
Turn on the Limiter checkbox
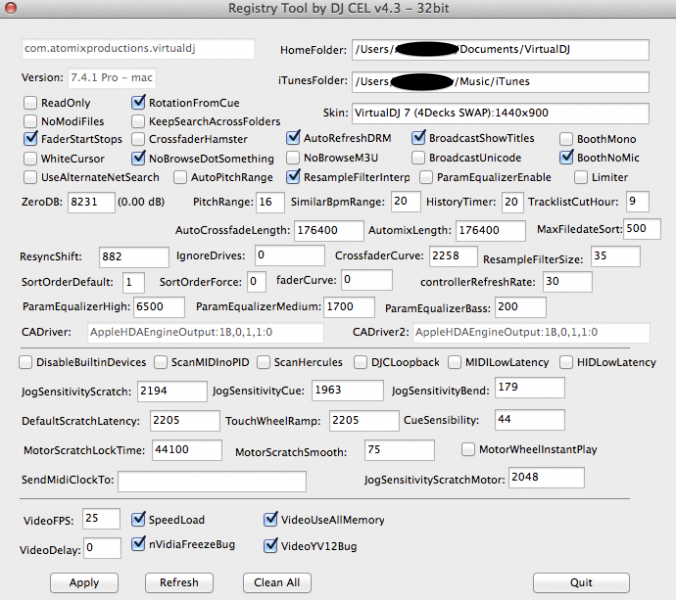click(581, 177)
